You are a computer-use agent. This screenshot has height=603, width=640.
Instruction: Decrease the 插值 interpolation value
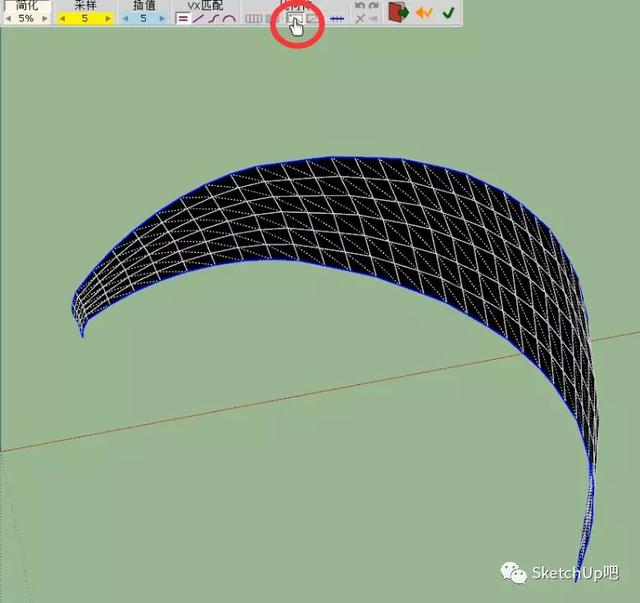tap(126, 19)
